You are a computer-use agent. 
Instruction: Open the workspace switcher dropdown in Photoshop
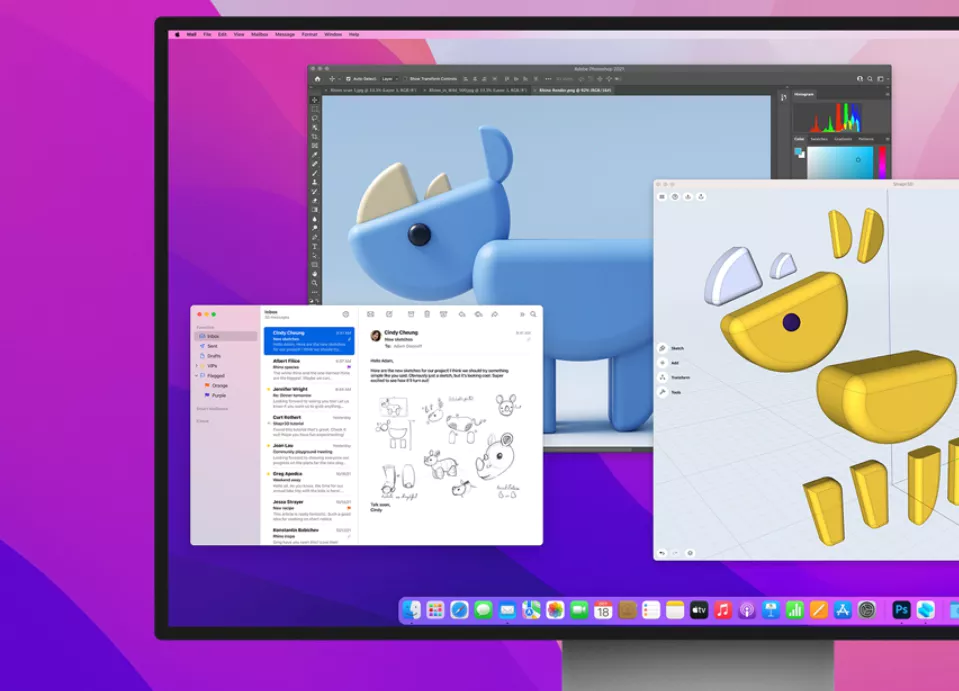point(882,79)
